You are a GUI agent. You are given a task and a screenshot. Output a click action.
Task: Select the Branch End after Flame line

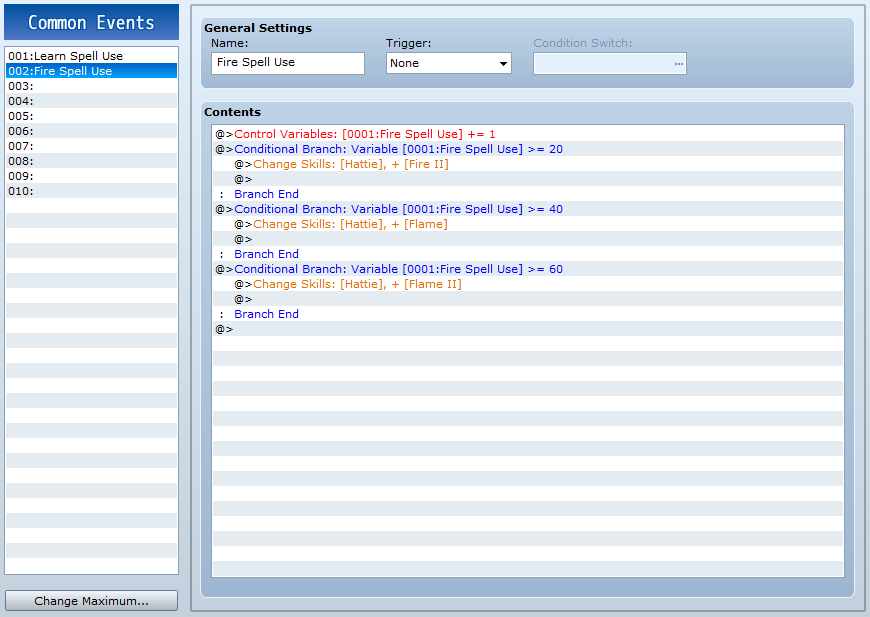pos(528,254)
